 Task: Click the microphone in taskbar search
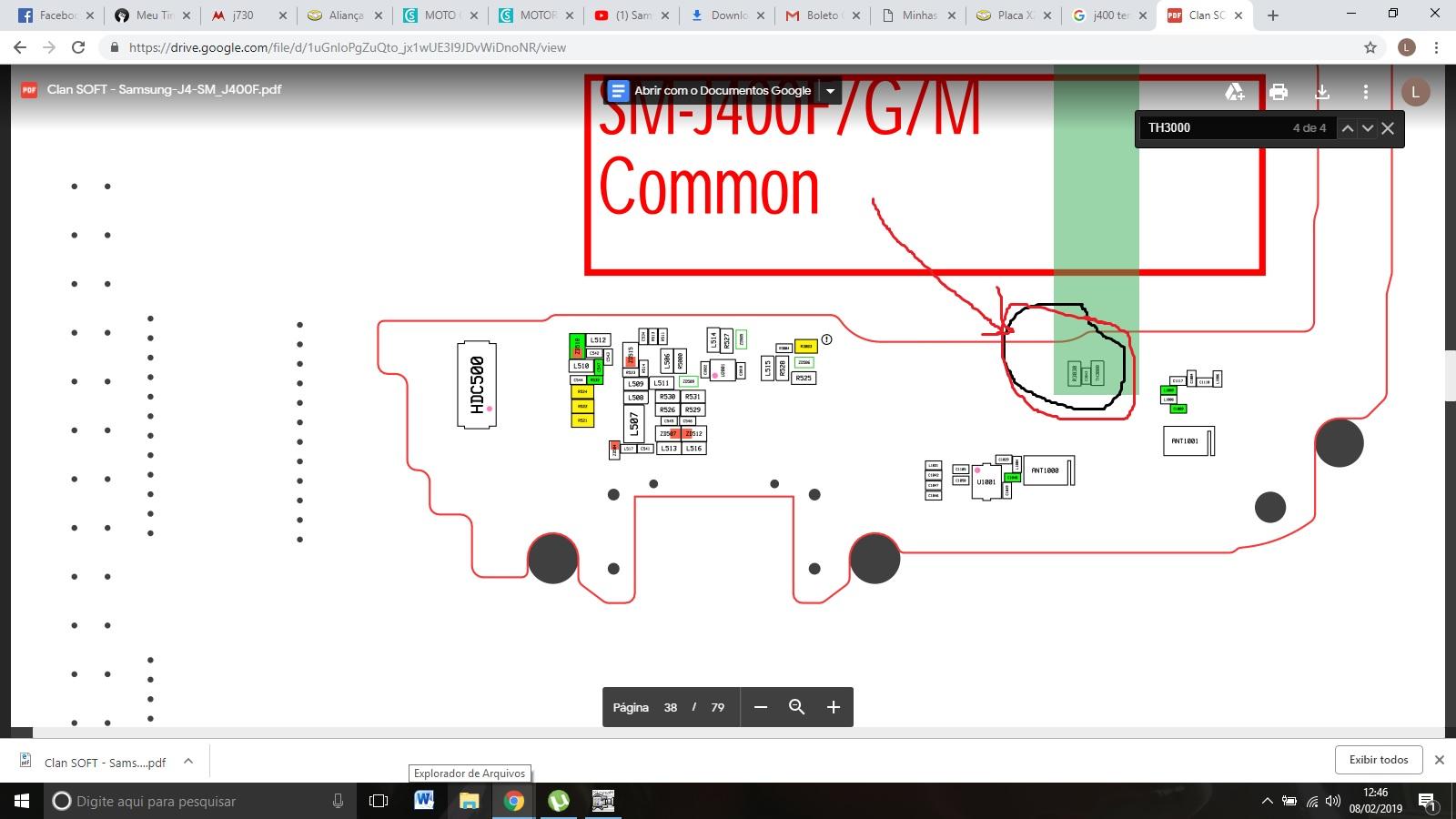tap(338, 801)
